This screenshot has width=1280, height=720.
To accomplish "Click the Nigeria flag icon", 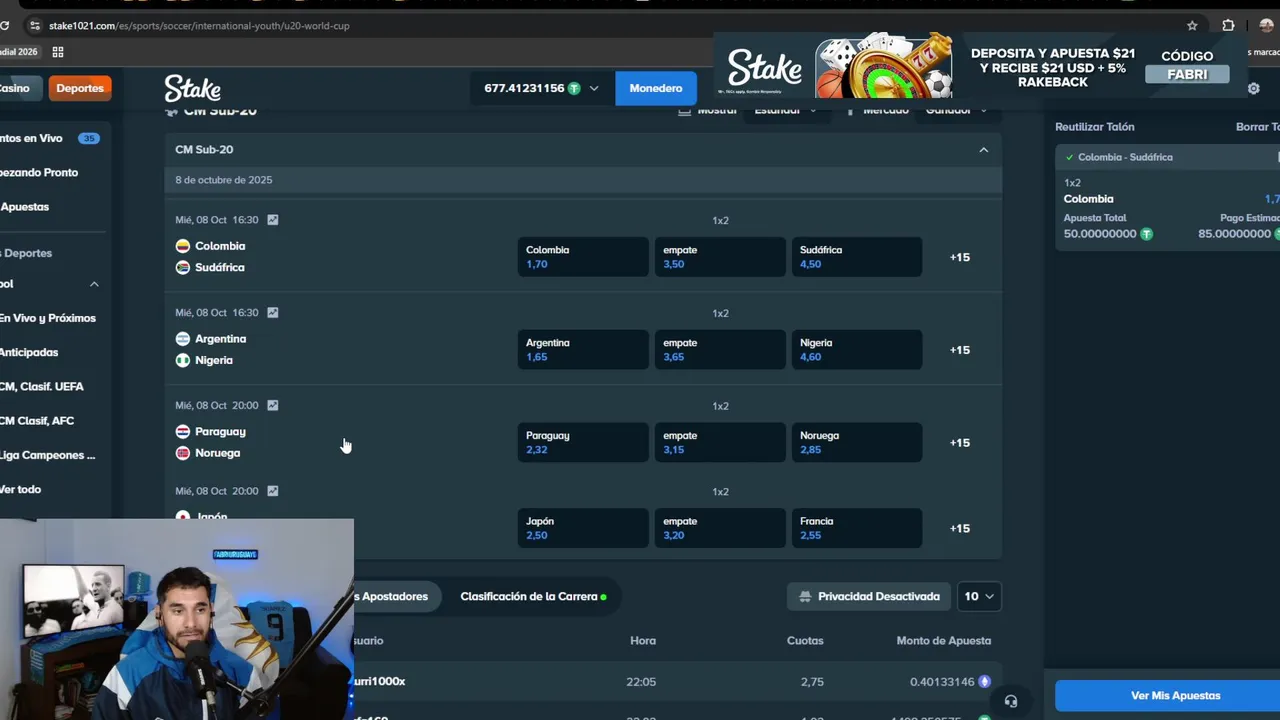I will 183,360.
